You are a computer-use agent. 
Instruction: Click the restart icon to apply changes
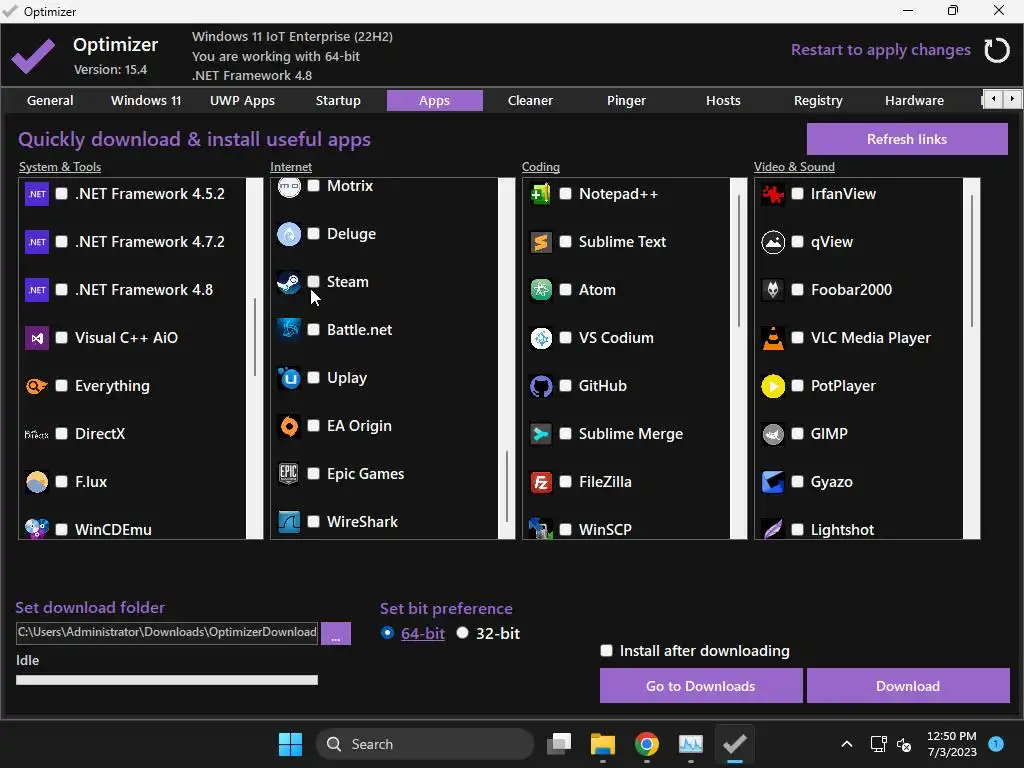tap(997, 50)
